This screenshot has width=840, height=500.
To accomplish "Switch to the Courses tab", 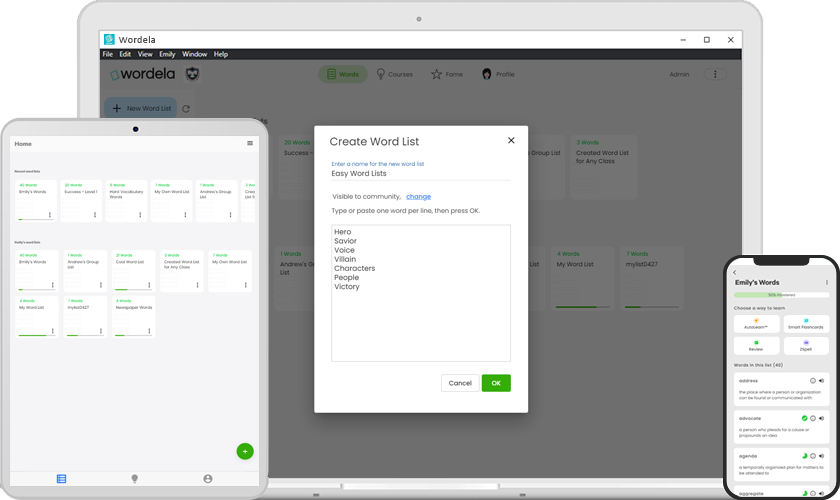I will [x=394, y=74].
